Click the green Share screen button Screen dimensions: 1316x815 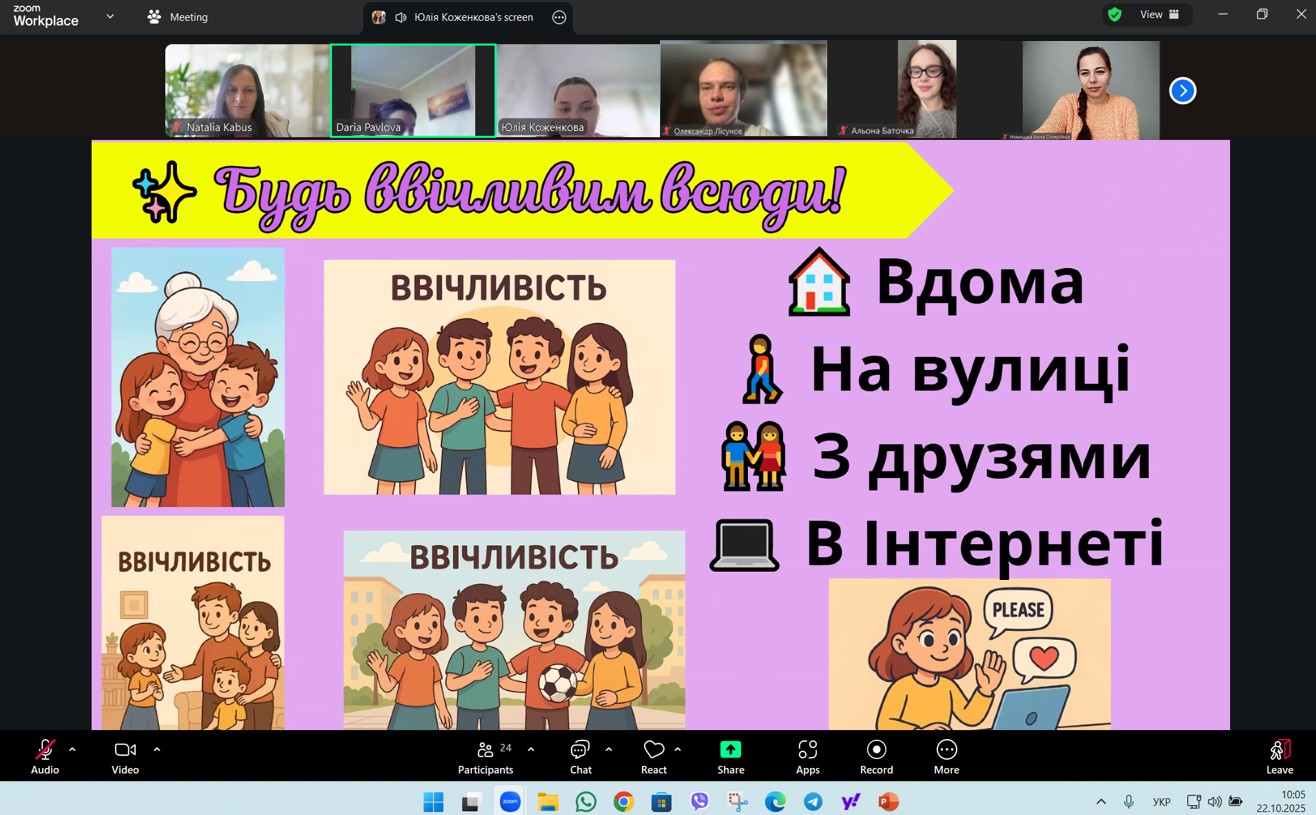(x=730, y=756)
